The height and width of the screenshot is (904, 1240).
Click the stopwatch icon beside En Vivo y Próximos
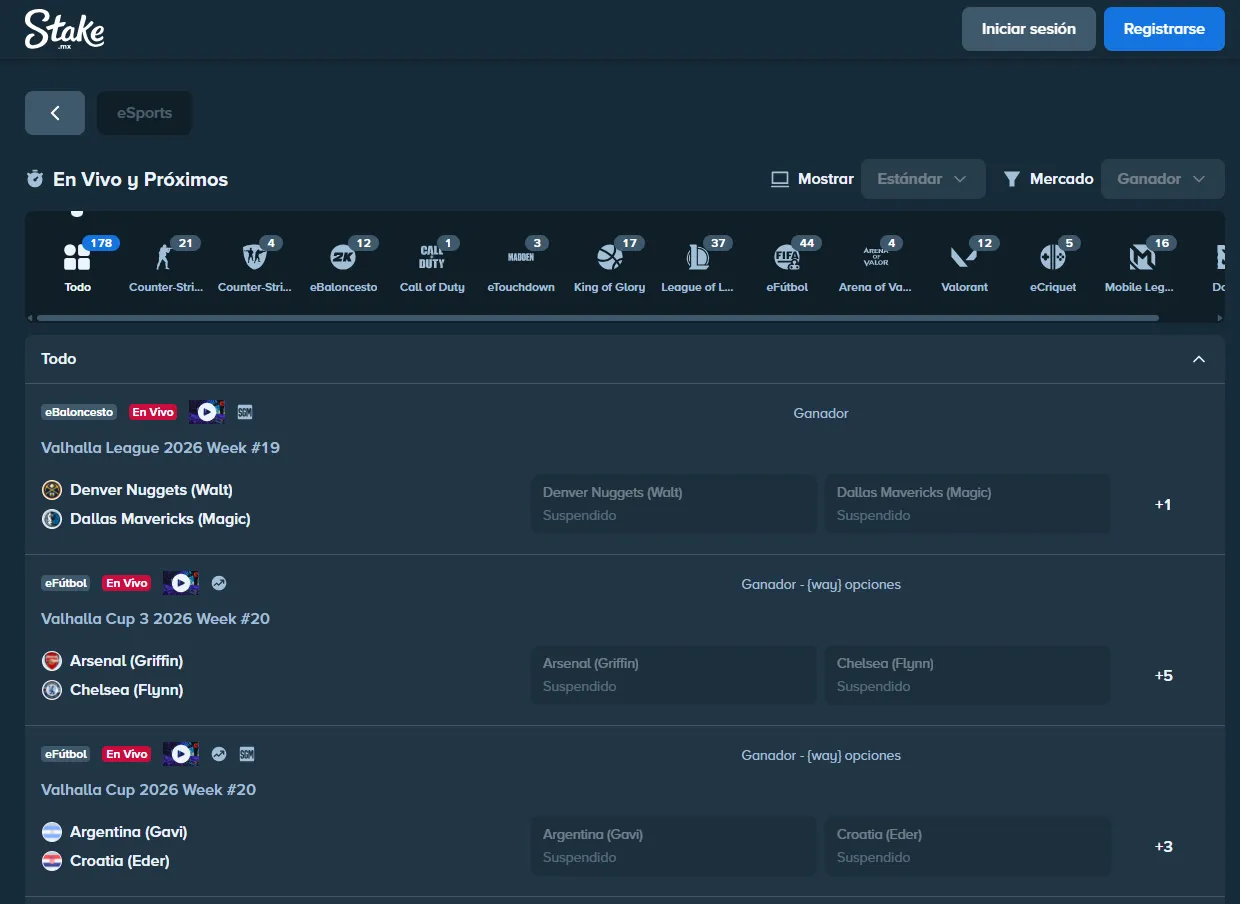pos(35,179)
